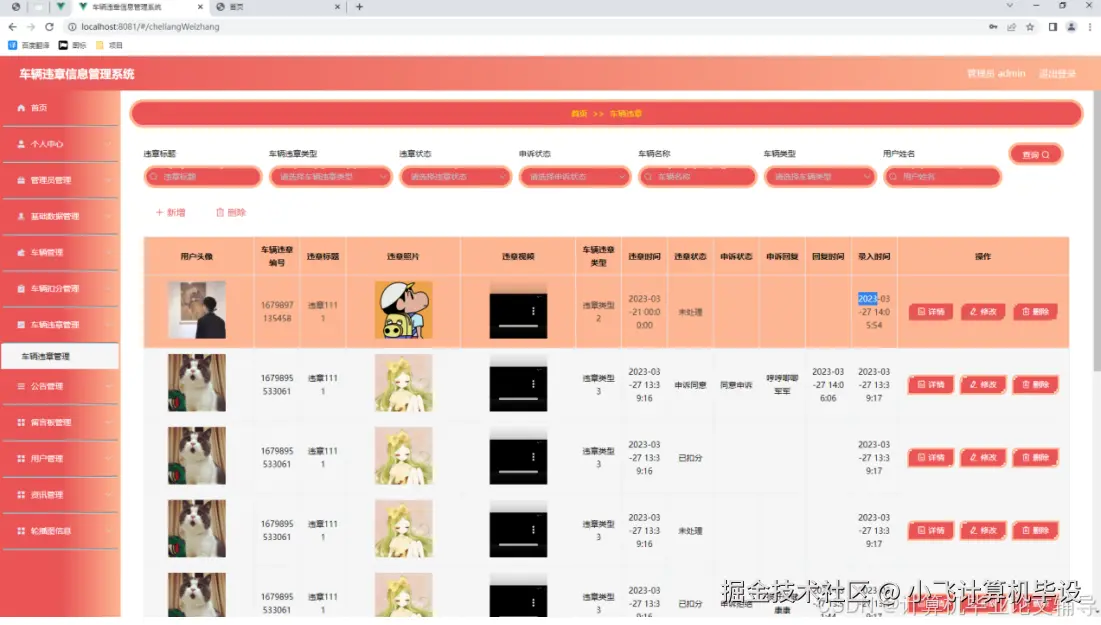Collapse the 车辆违章管理 parent menu
The width and height of the screenshot is (1101, 625).
pyautogui.click(x=60, y=325)
